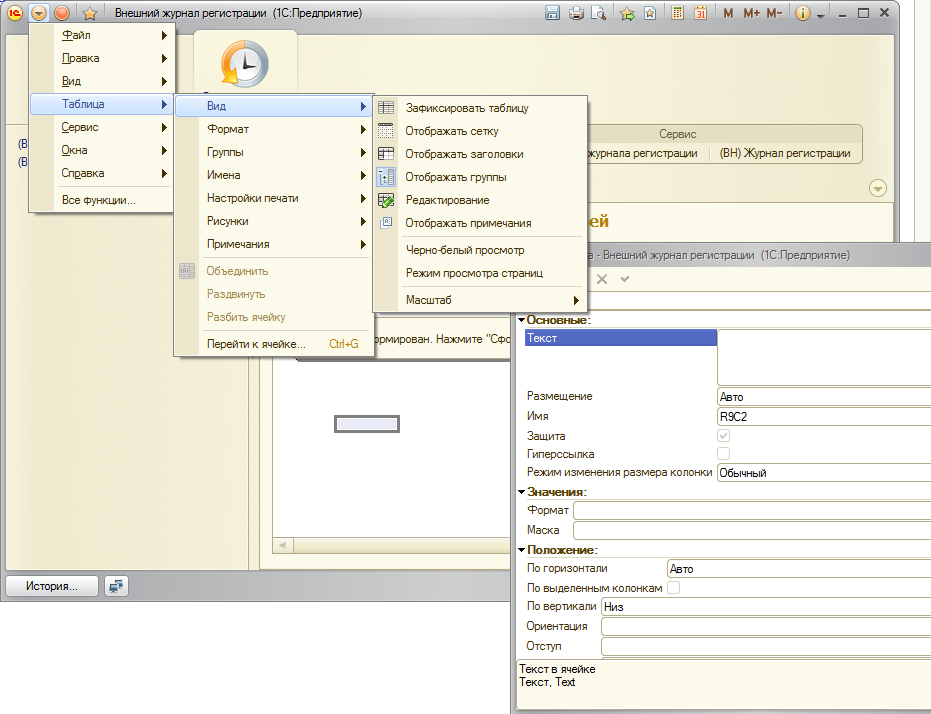
Task: Cancel with X in properties palette
Action: click(601, 279)
